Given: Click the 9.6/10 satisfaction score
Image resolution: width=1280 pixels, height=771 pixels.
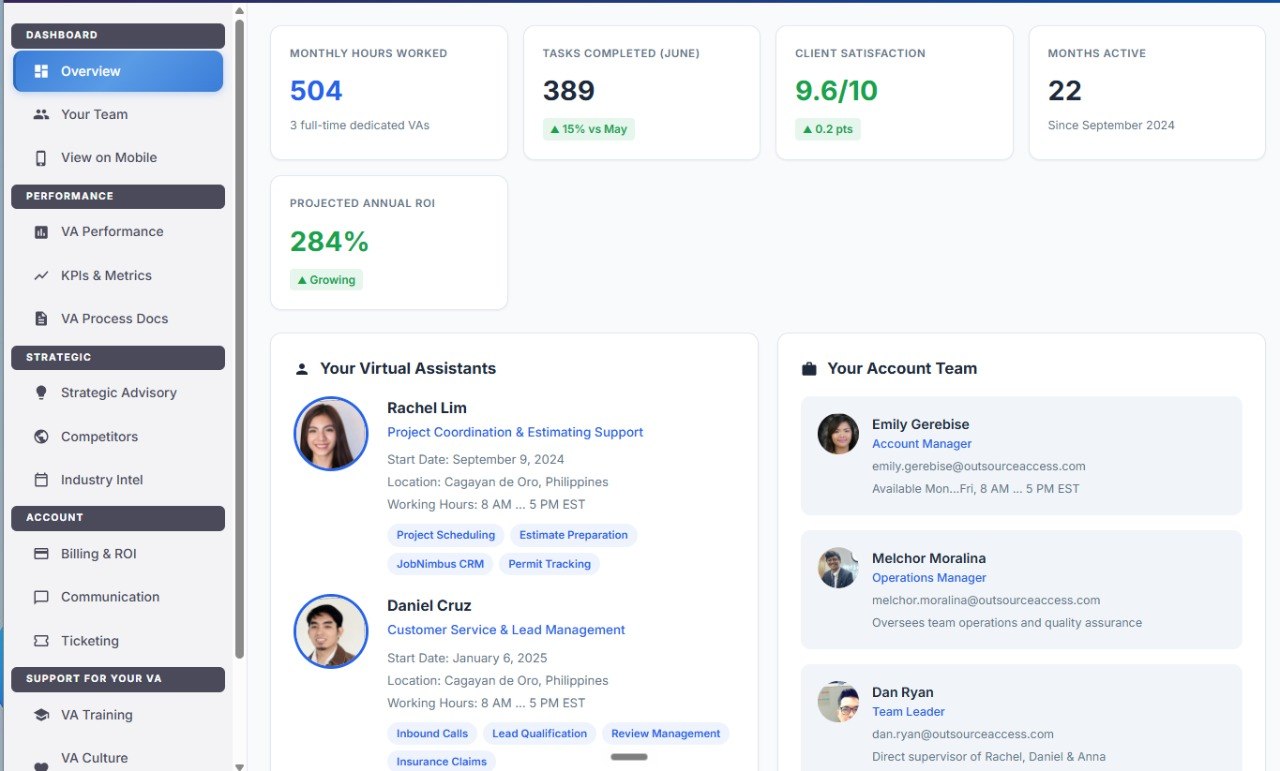Looking at the screenshot, I should click(x=836, y=91).
